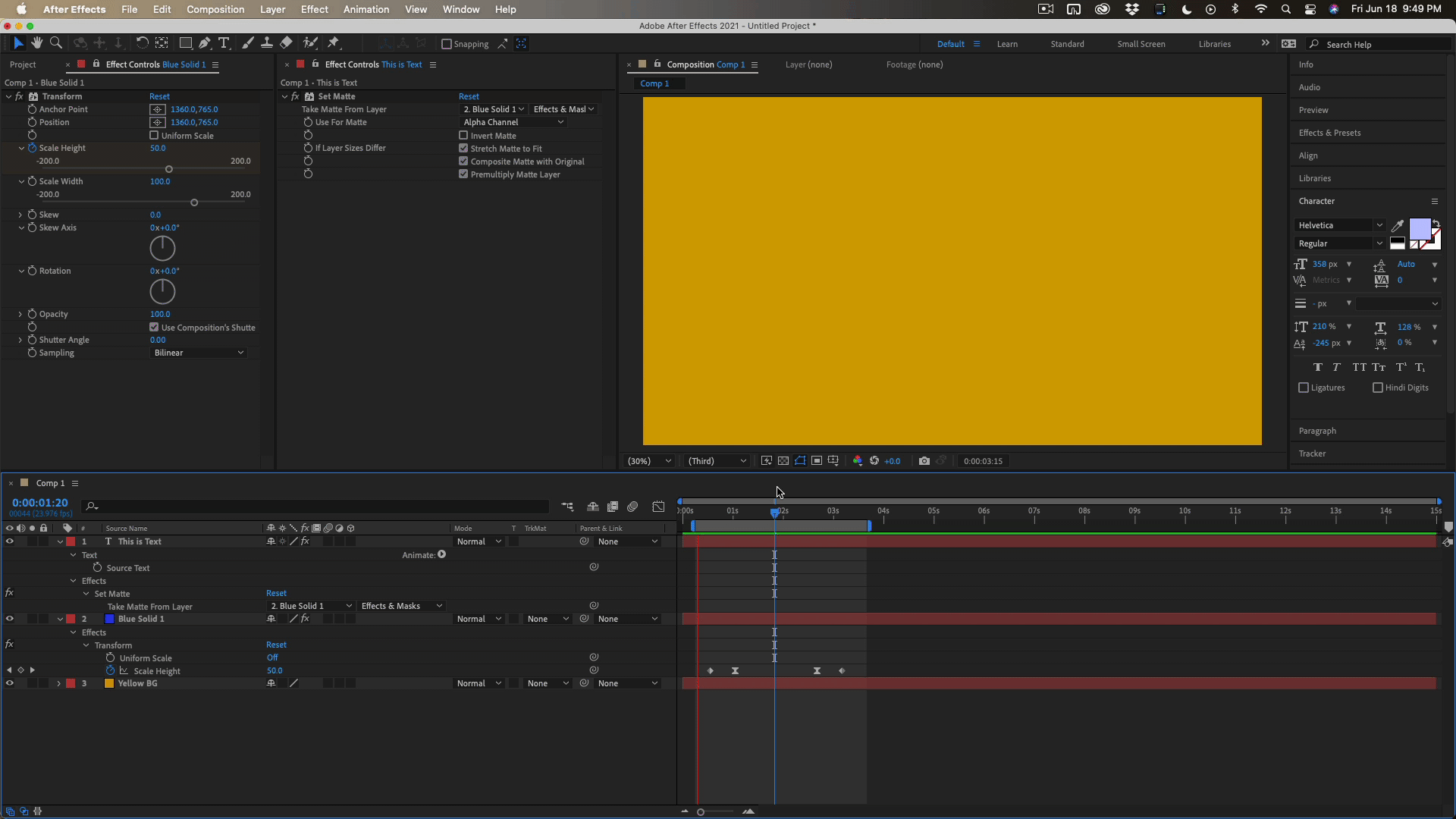Expand the Yellow BG layer
This screenshot has height=819, width=1456.
(x=59, y=683)
